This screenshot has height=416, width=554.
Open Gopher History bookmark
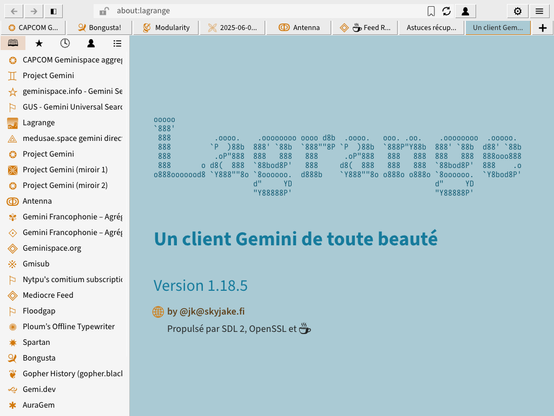click(x=65, y=374)
